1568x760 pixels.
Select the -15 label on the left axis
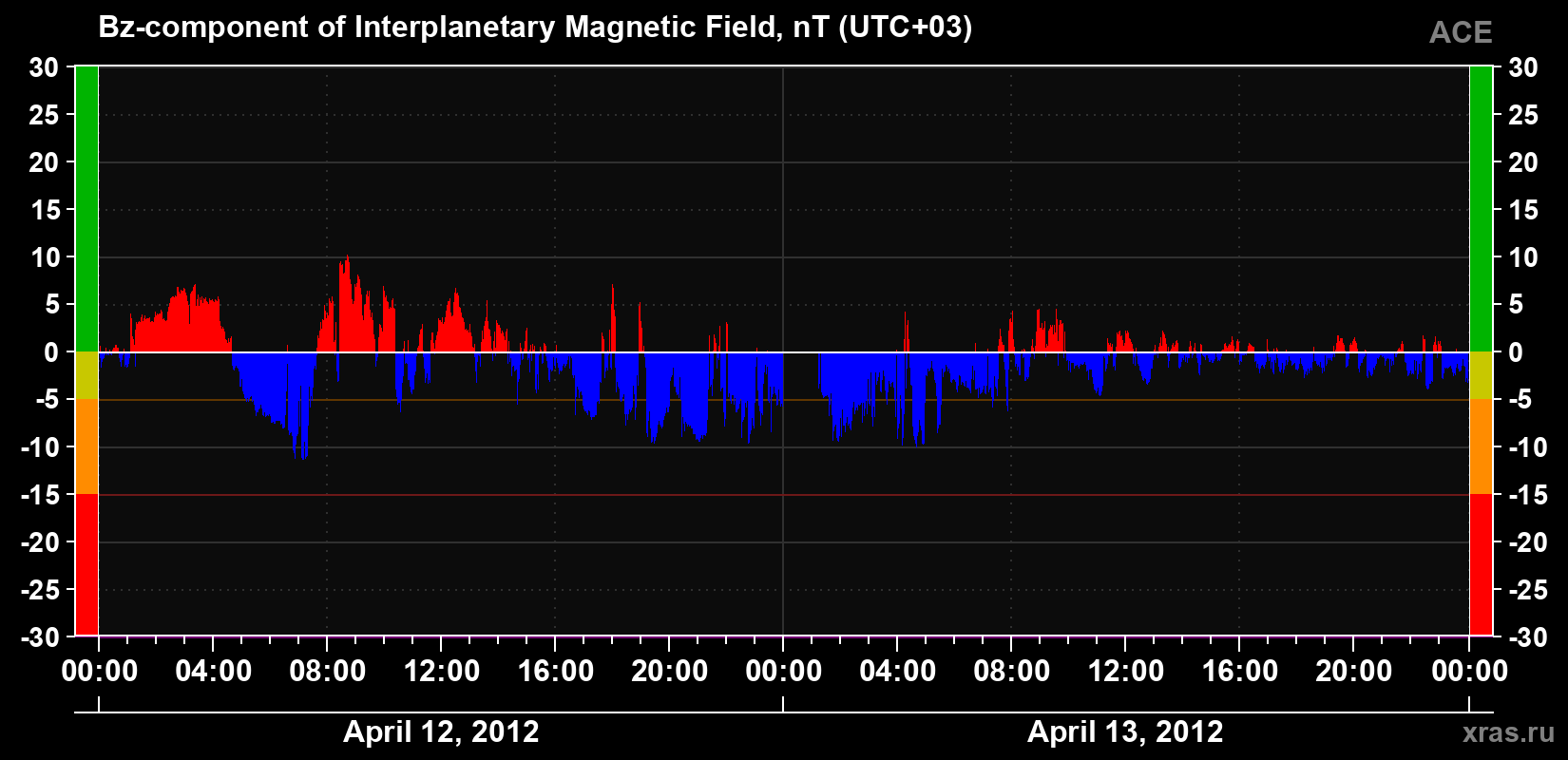(39, 495)
